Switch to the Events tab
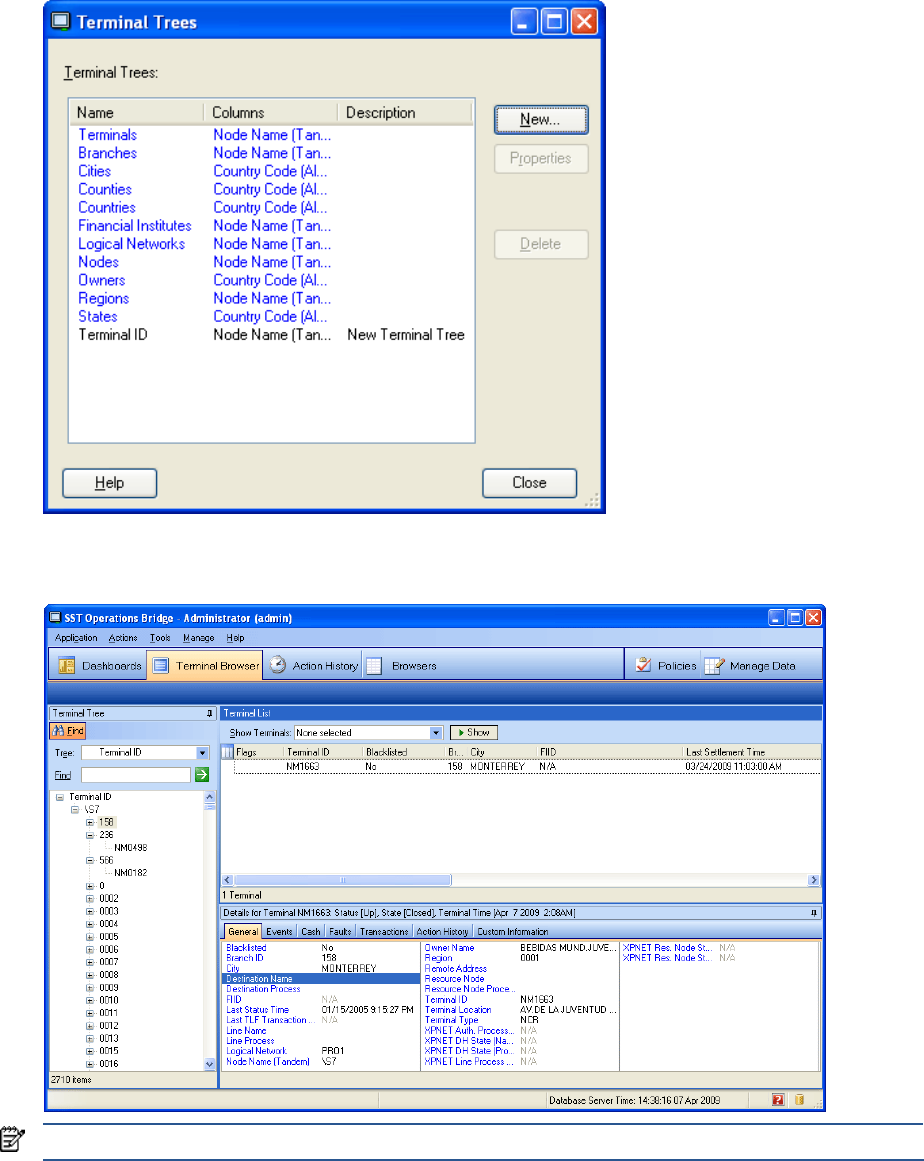This screenshot has width=924, height=1161. pyautogui.click(x=279, y=931)
